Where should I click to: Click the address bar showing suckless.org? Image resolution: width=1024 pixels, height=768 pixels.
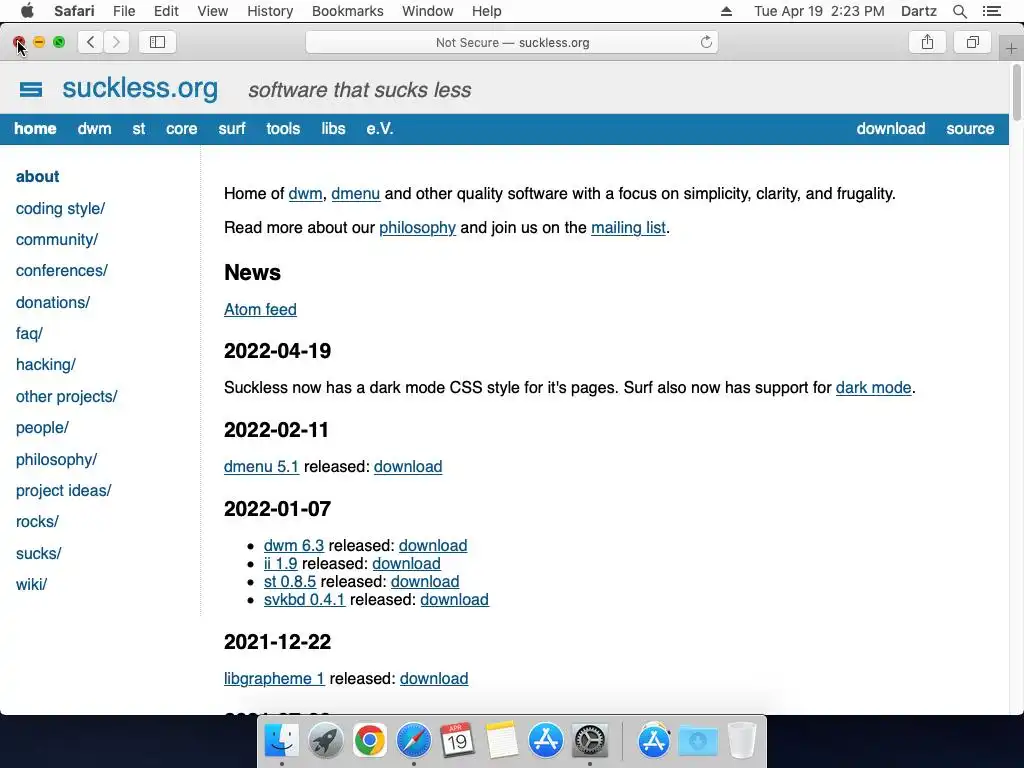[x=512, y=42]
